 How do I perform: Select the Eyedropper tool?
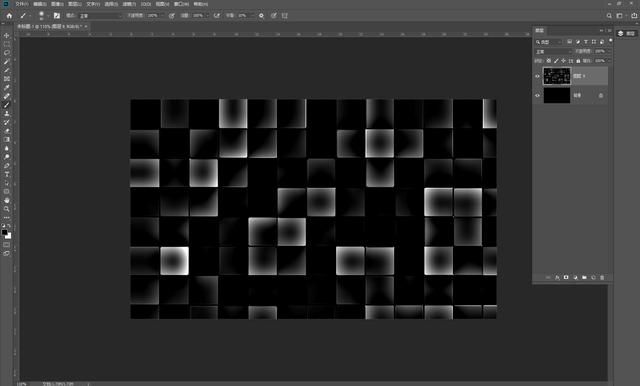(7, 87)
